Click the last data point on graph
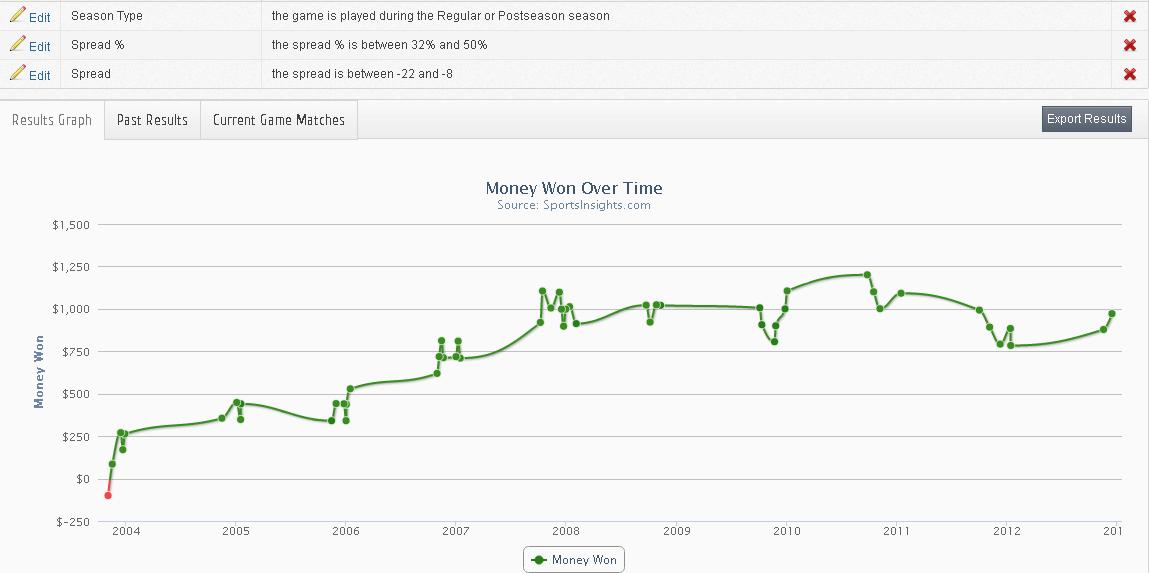1149x573 pixels. tap(1112, 314)
